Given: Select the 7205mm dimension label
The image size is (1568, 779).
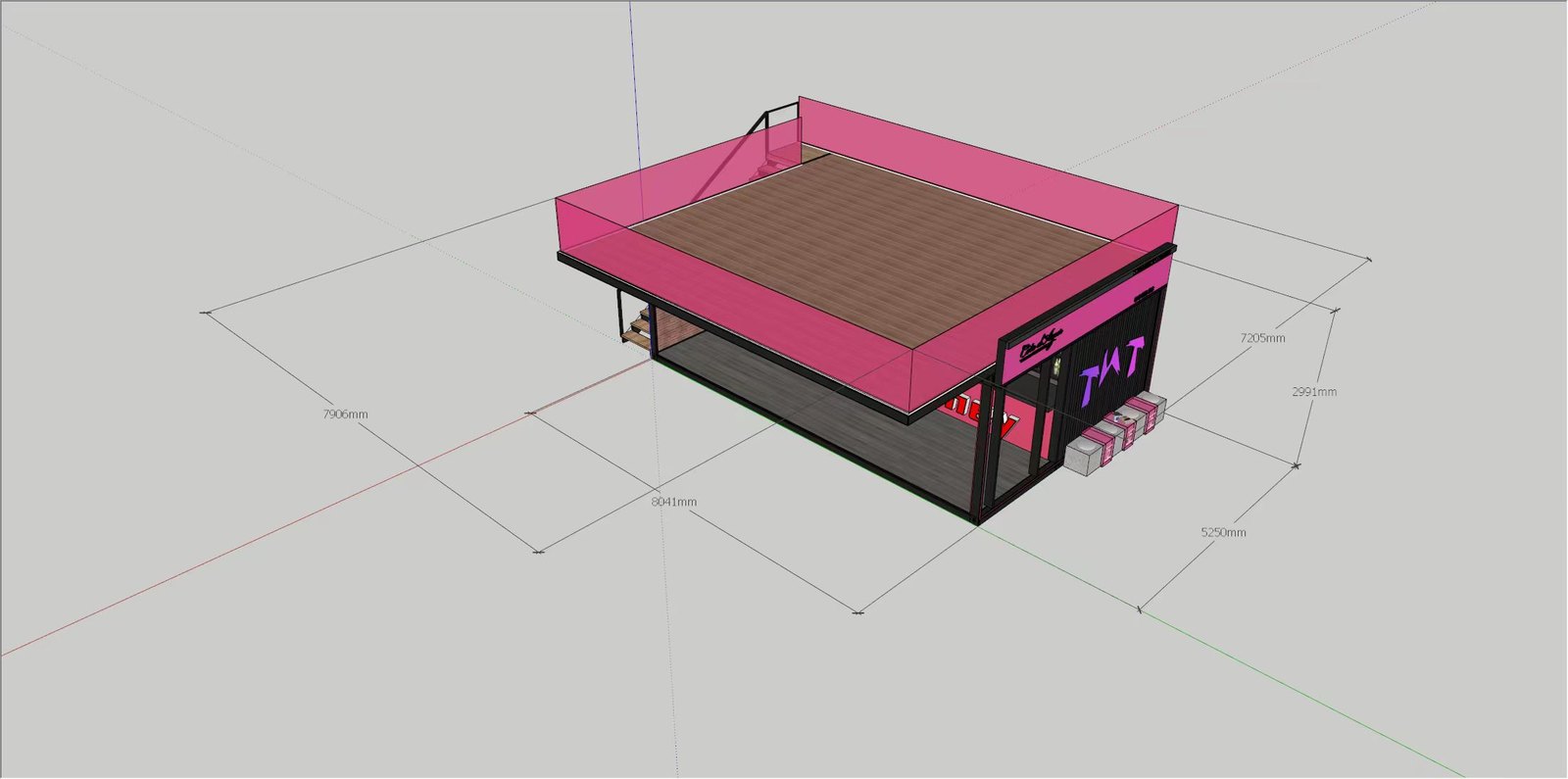Looking at the screenshot, I should pyautogui.click(x=1262, y=338).
